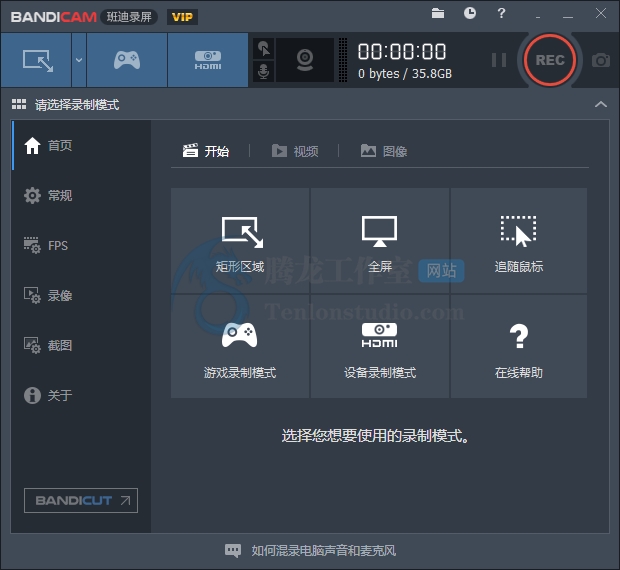Click the 00:00:00 recording timer
Viewport: 620px width, 570px height.
click(402, 51)
